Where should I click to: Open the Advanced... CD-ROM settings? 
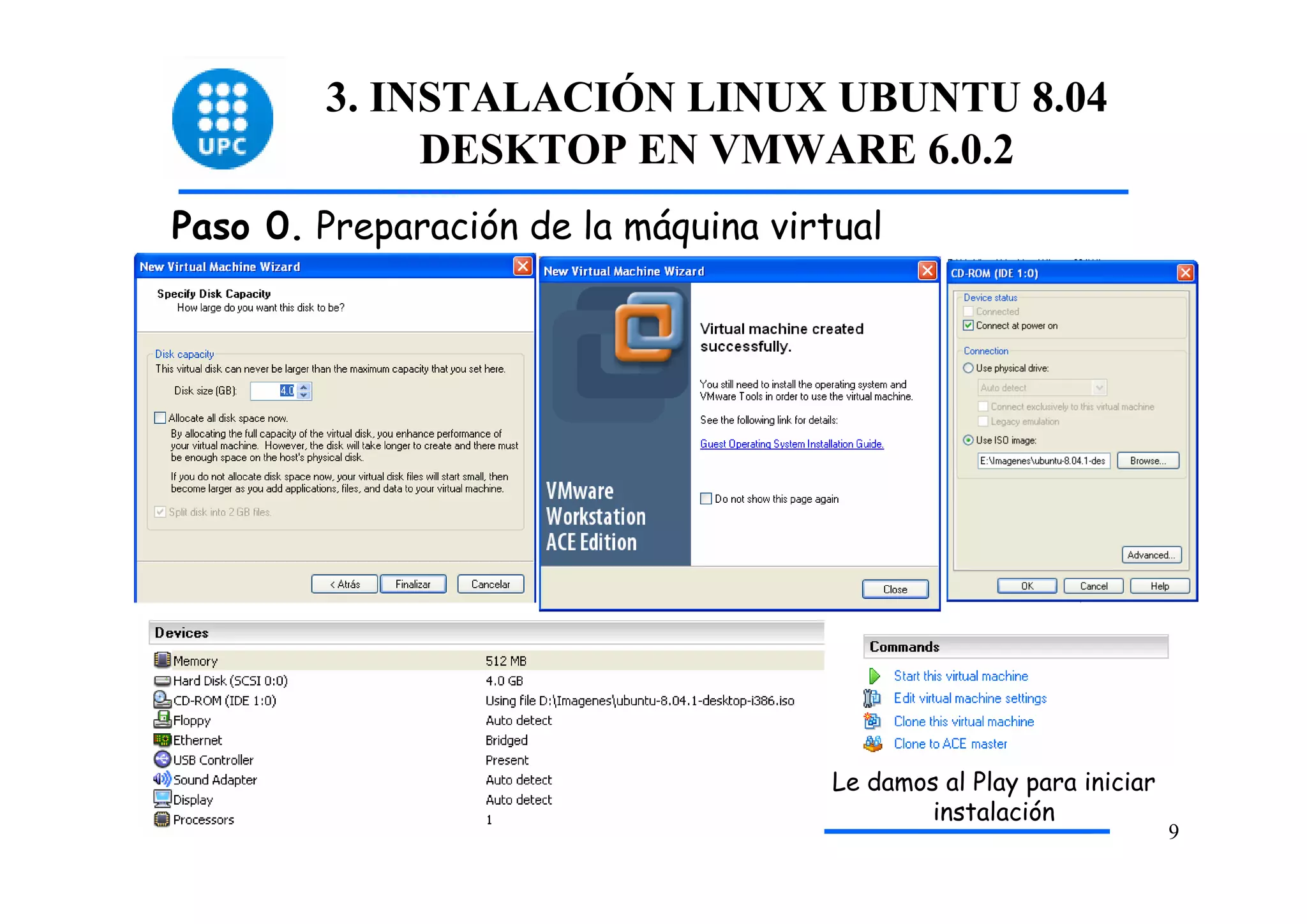pyautogui.click(x=1151, y=555)
